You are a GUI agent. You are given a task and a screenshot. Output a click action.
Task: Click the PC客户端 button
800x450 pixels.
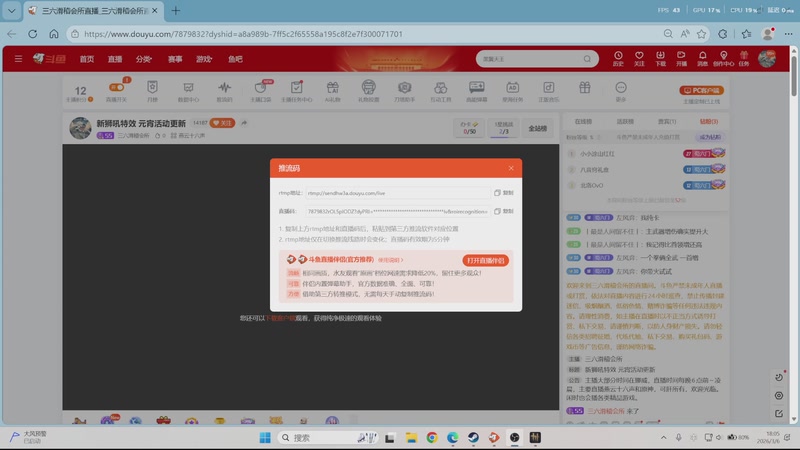tap(702, 90)
